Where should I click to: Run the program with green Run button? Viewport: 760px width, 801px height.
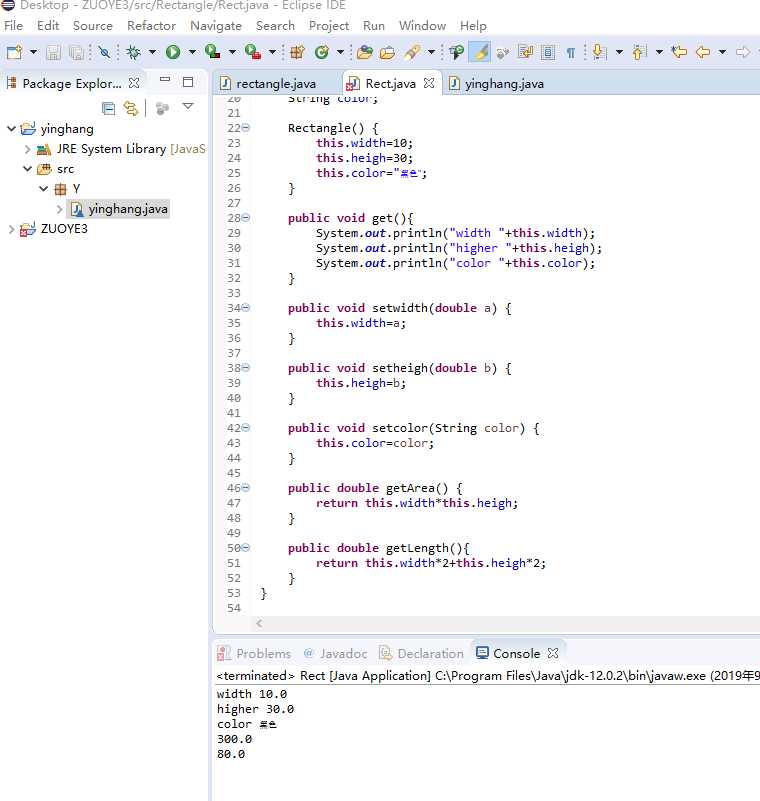(173, 52)
